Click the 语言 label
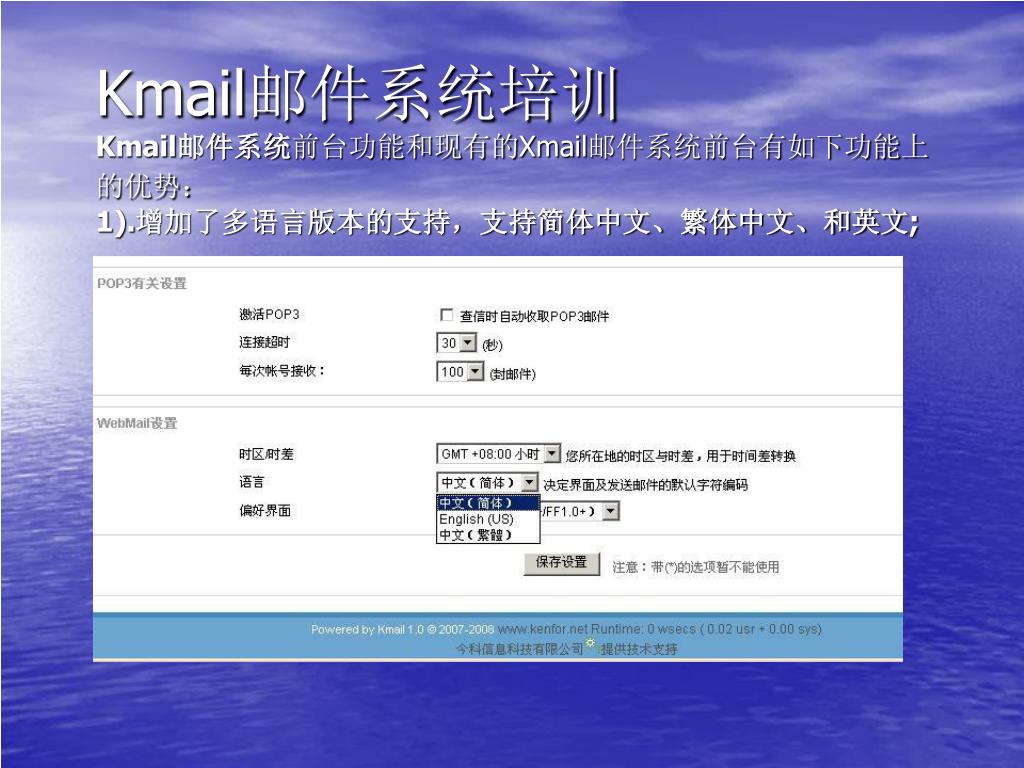This screenshot has height=768, width=1024. point(251,482)
